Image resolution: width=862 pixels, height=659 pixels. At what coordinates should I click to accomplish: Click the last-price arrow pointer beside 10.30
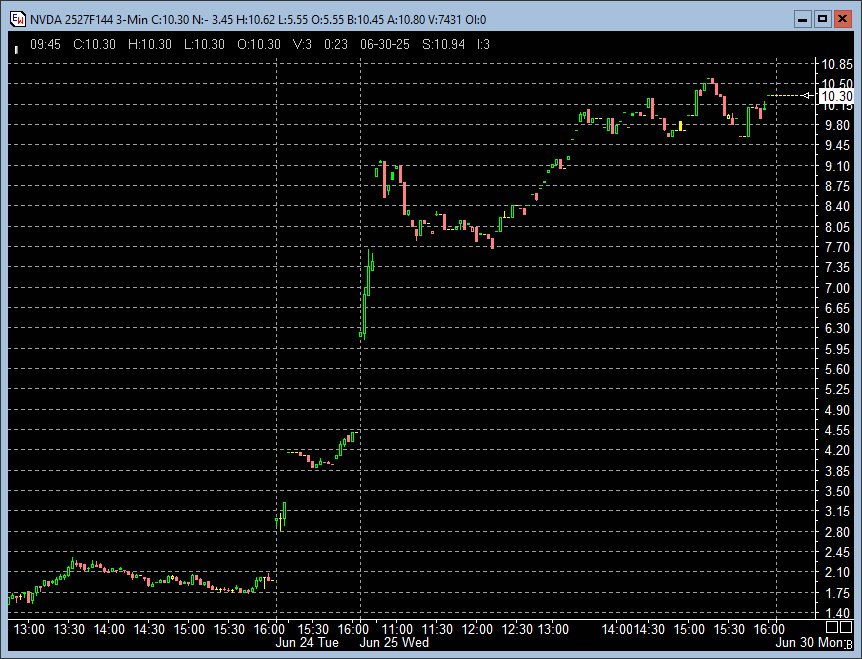806,96
